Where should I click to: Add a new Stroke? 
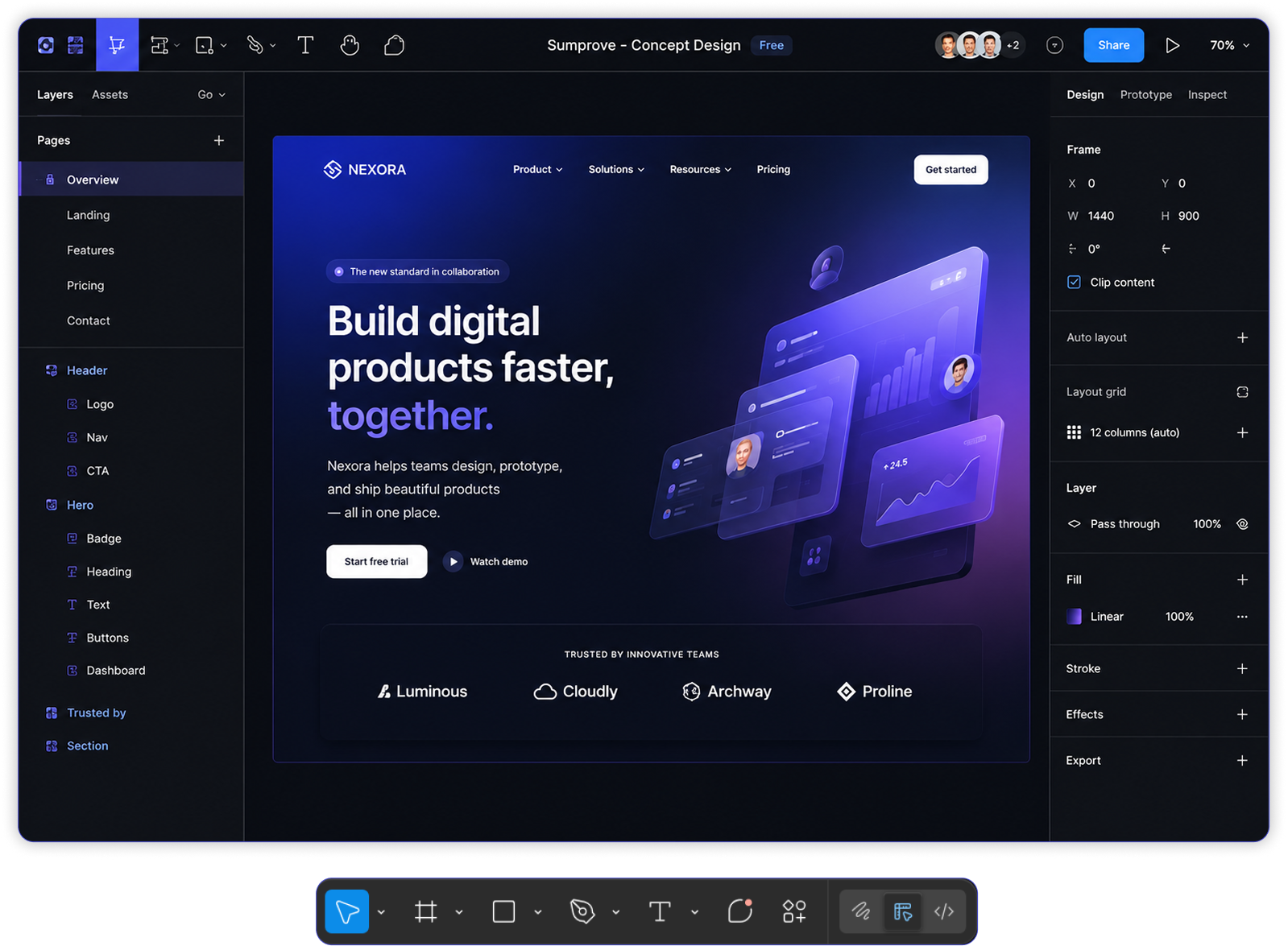(1242, 668)
